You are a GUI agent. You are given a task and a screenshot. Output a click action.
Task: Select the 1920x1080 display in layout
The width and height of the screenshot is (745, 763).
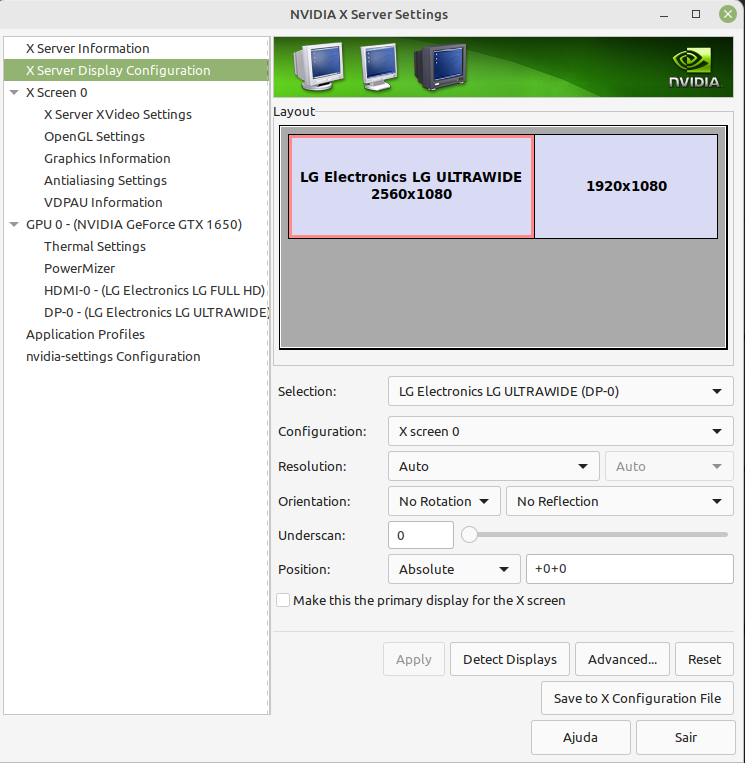click(626, 186)
